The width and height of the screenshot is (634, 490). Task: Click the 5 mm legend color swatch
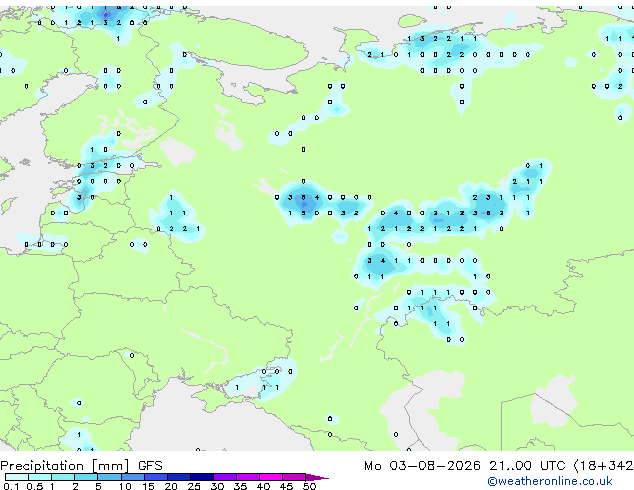click(x=109, y=477)
